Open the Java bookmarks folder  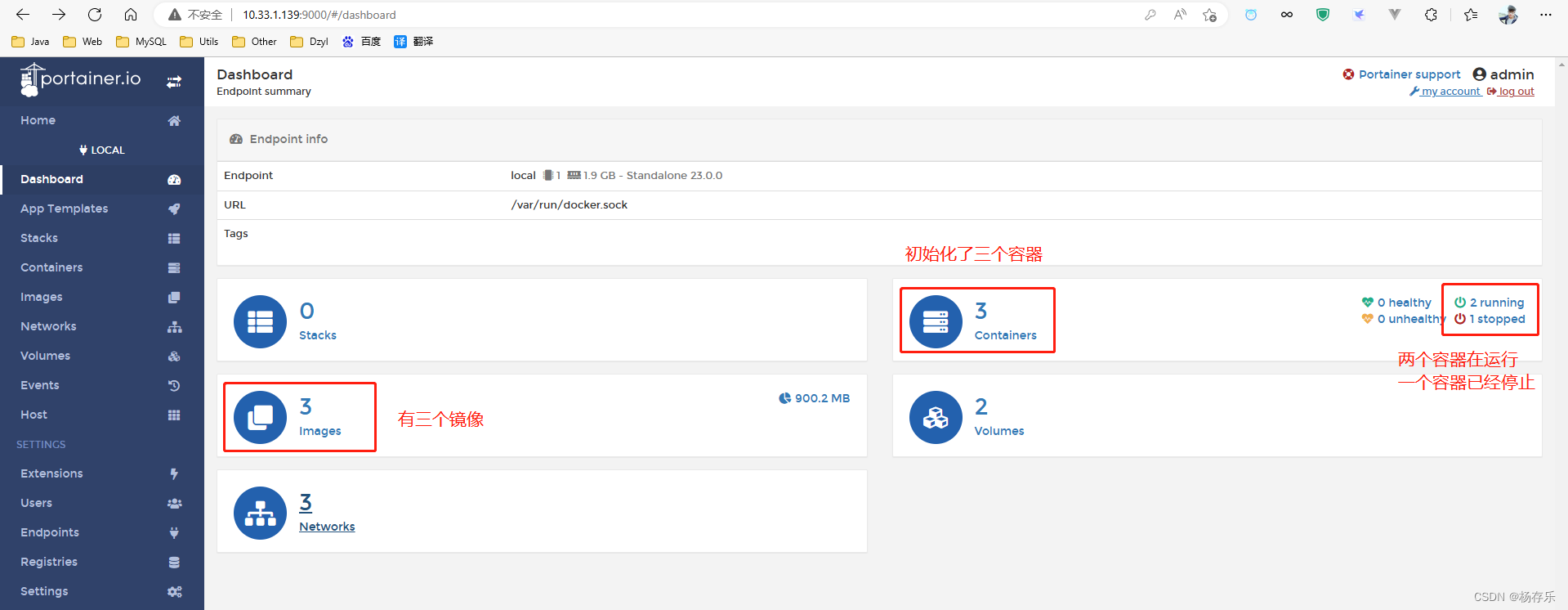pyautogui.click(x=30, y=42)
